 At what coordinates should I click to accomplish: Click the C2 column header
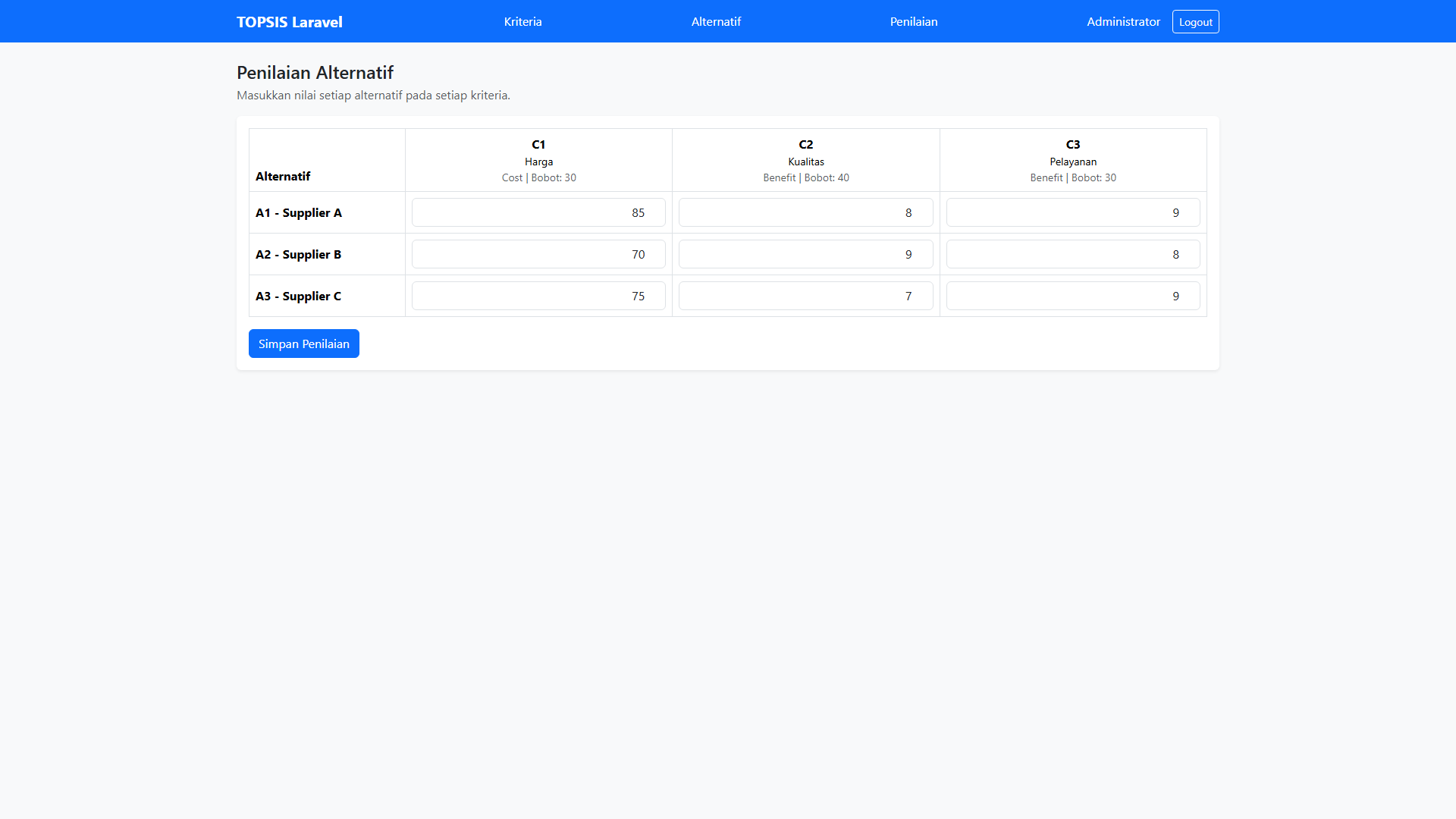[x=805, y=144]
